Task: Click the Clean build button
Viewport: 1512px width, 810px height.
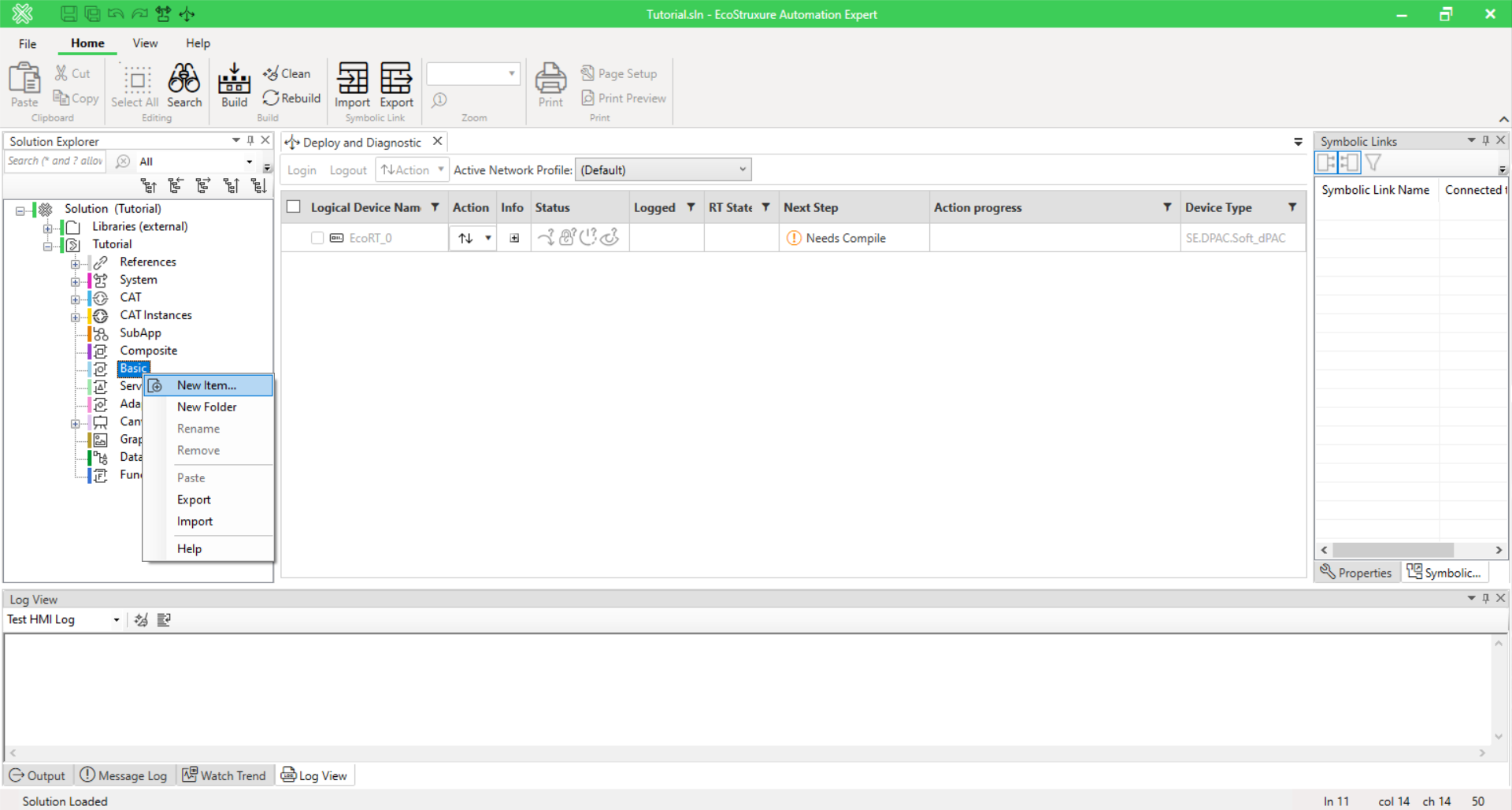Action: [287, 73]
